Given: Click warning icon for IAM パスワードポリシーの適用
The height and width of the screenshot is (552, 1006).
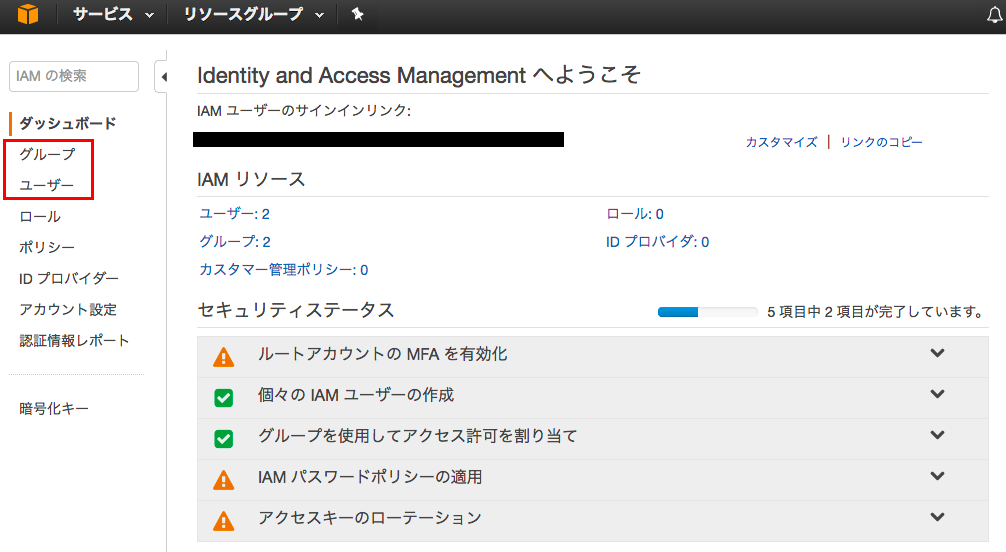Looking at the screenshot, I should pyautogui.click(x=223, y=479).
